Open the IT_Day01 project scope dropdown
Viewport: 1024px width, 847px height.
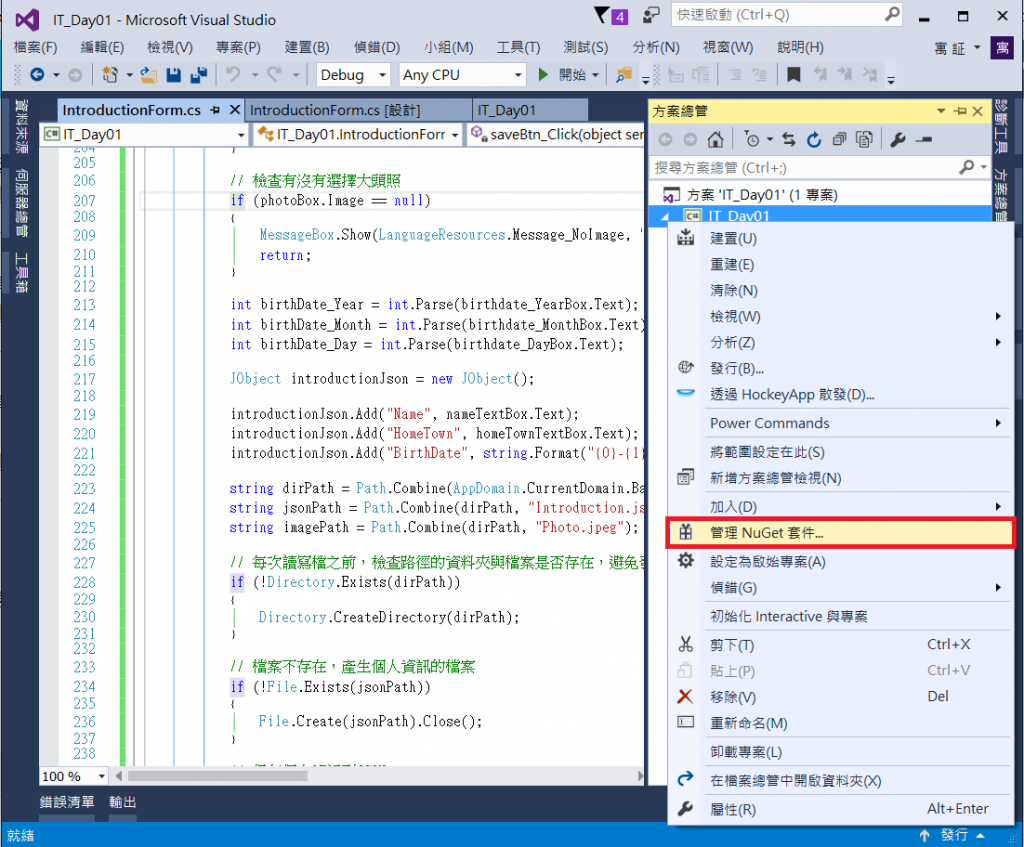241,135
